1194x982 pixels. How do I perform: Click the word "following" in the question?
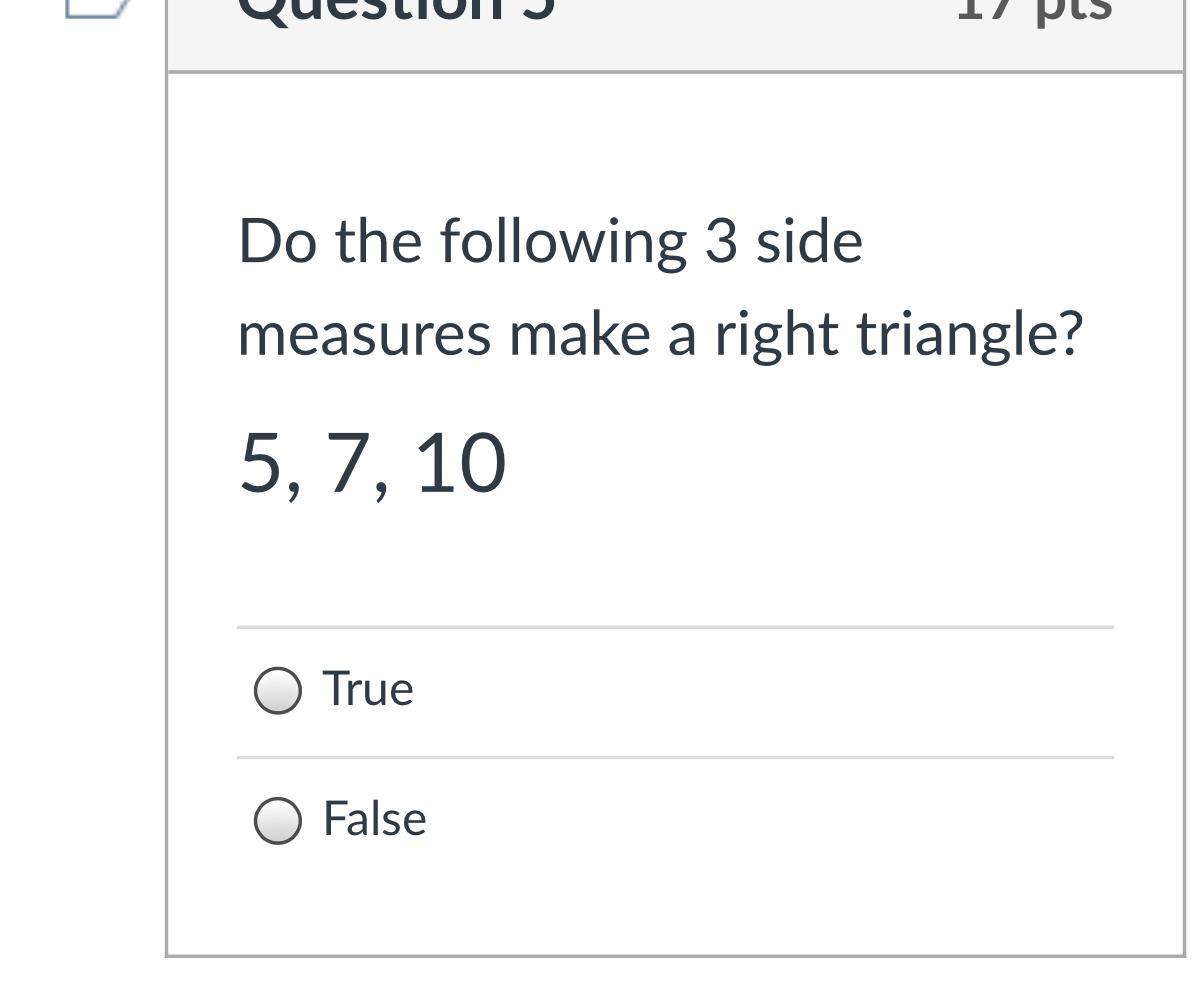[563, 242]
